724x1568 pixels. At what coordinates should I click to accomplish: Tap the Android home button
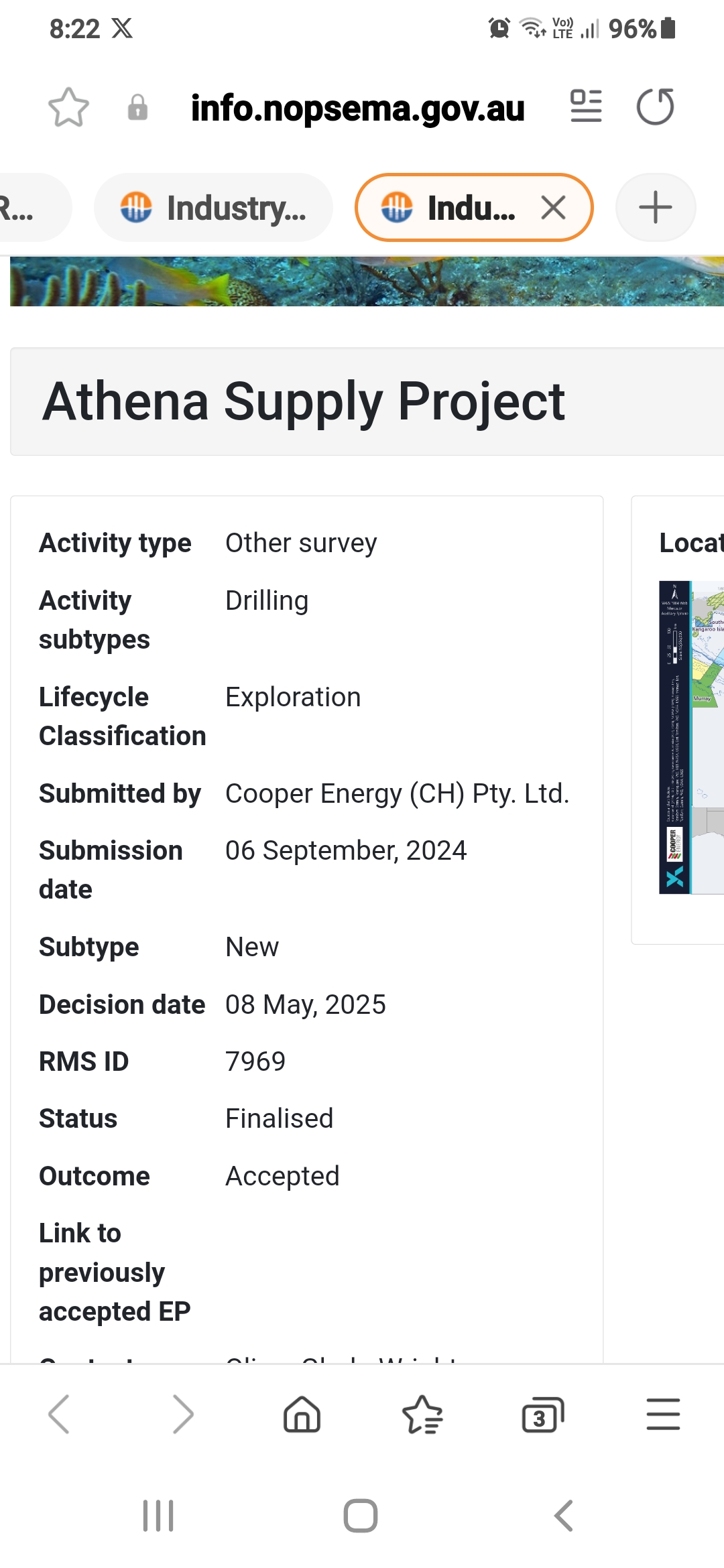point(361,1516)
